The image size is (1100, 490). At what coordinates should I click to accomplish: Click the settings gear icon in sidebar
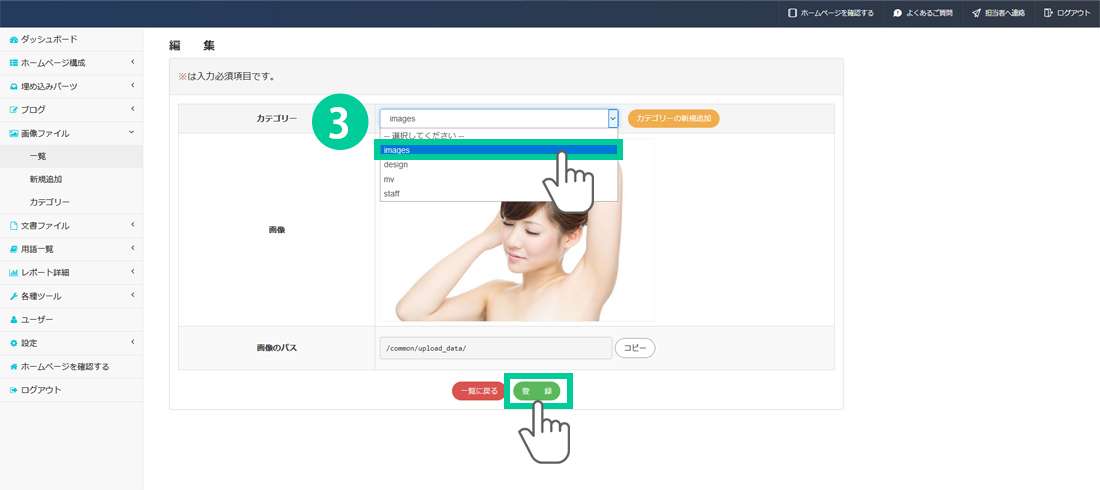[x=14, y=343]
